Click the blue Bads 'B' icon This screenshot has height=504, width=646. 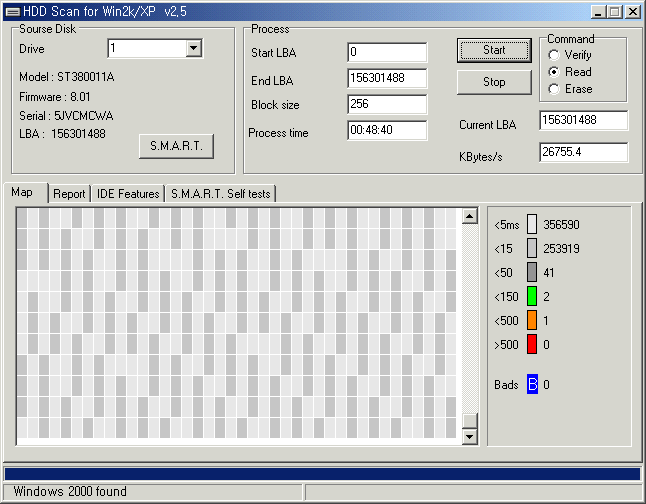[x=532, y=384]
